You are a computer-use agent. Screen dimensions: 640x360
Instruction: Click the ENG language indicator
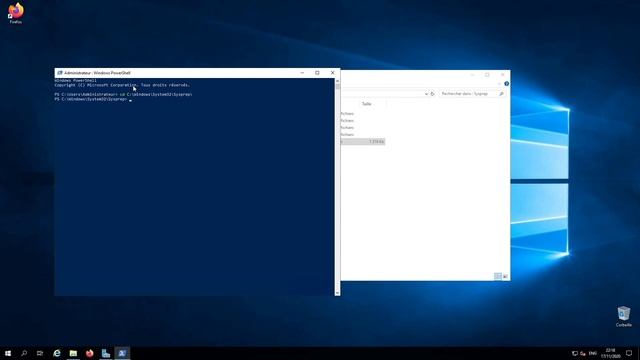pos(593,353)
